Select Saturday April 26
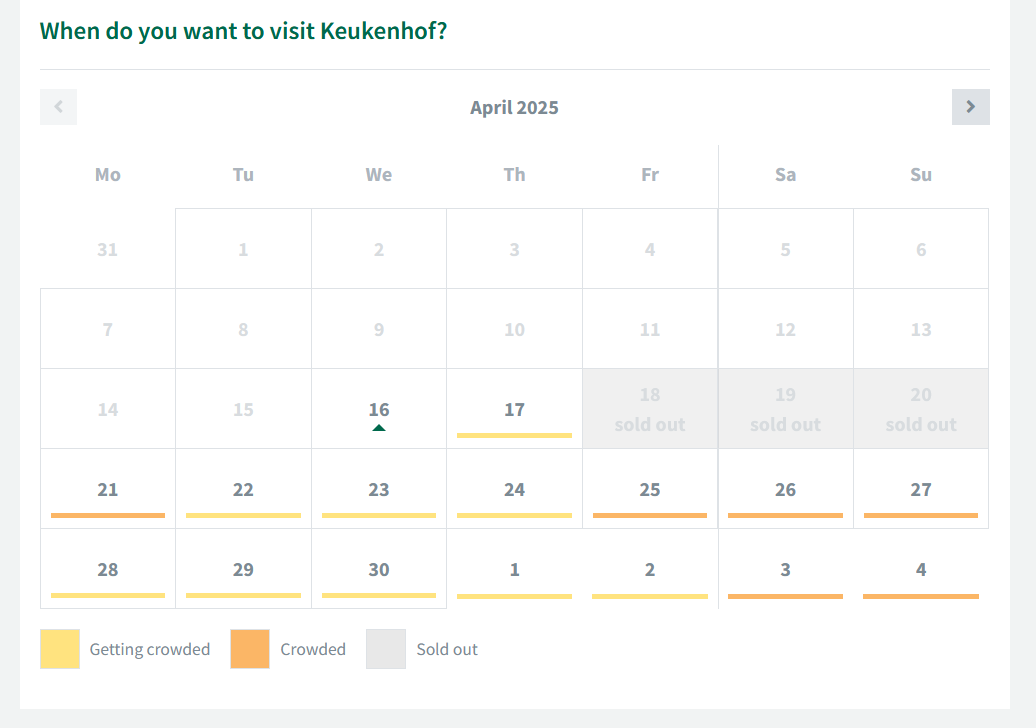Viewport: 1036px width, 728px height. [785, 489]
